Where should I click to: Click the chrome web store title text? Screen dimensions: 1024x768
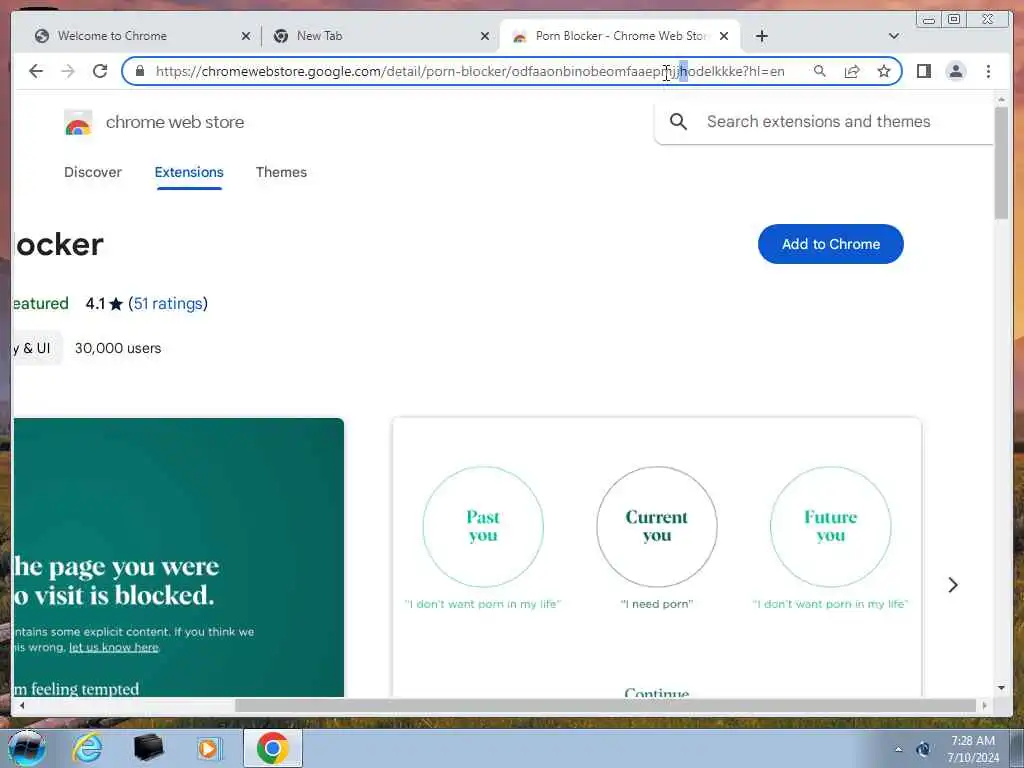pyautogui.click(x=175, y=122)
